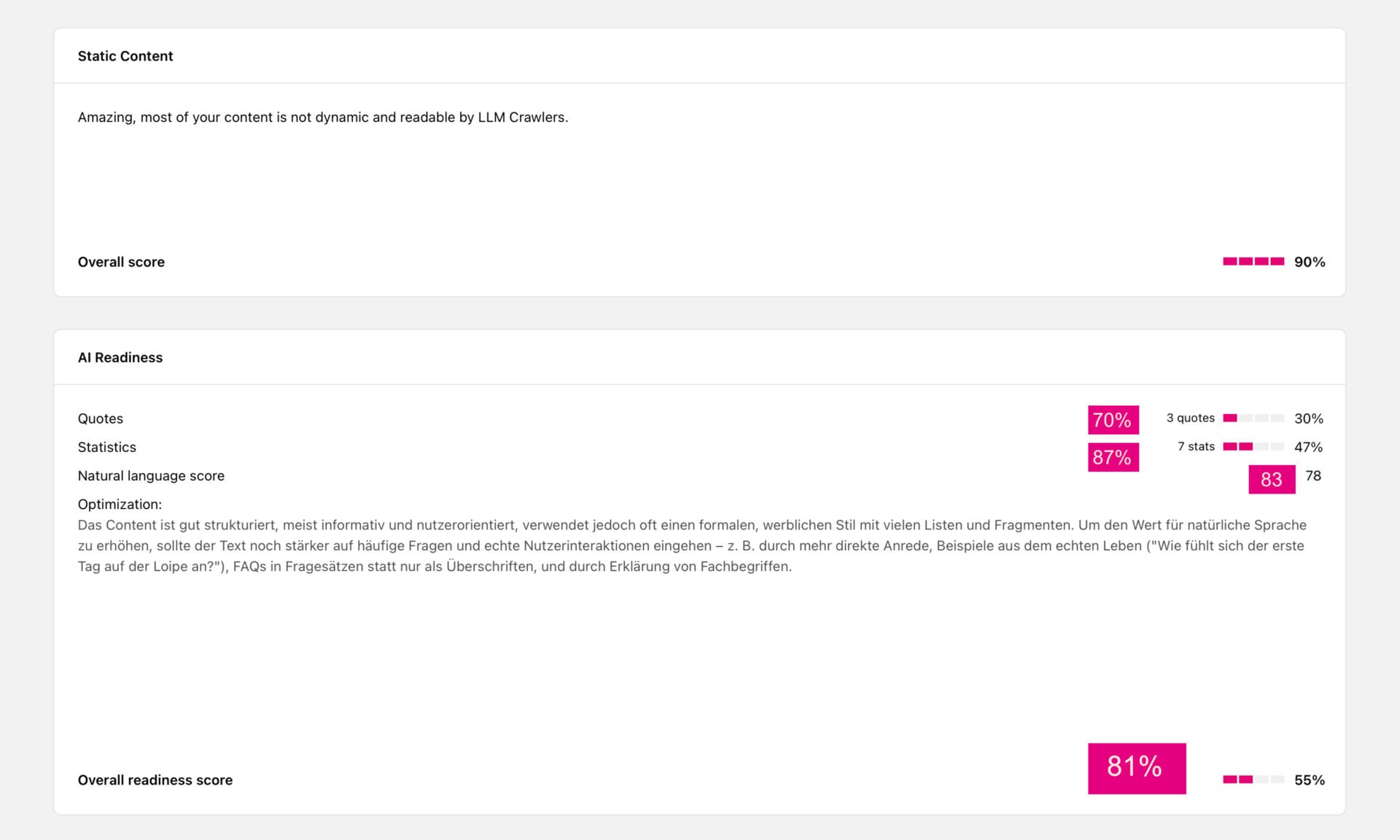Click the 55% overall readiness value

[x=1310, y=780]
